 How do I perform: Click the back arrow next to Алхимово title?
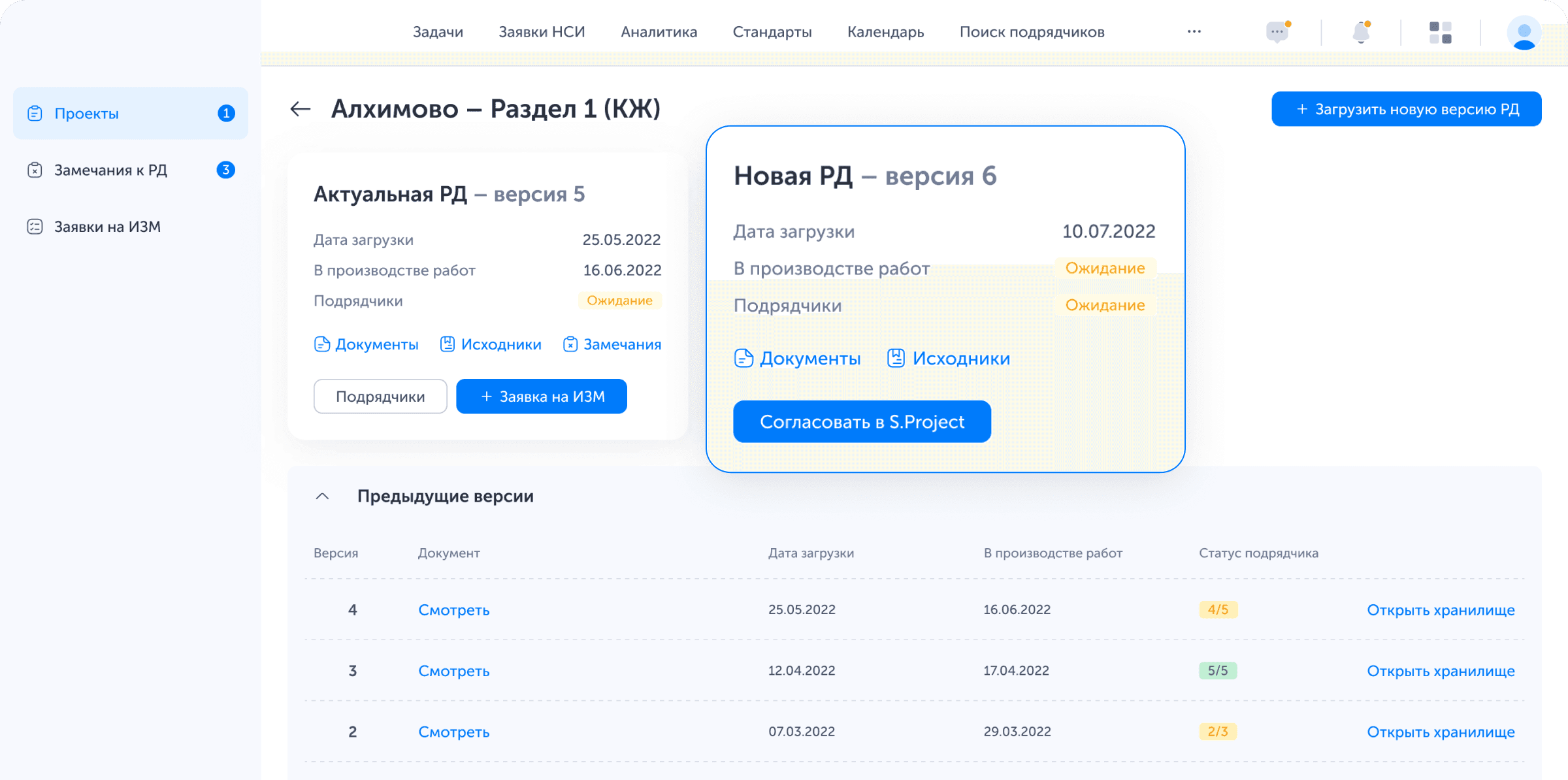pos(300,109)
